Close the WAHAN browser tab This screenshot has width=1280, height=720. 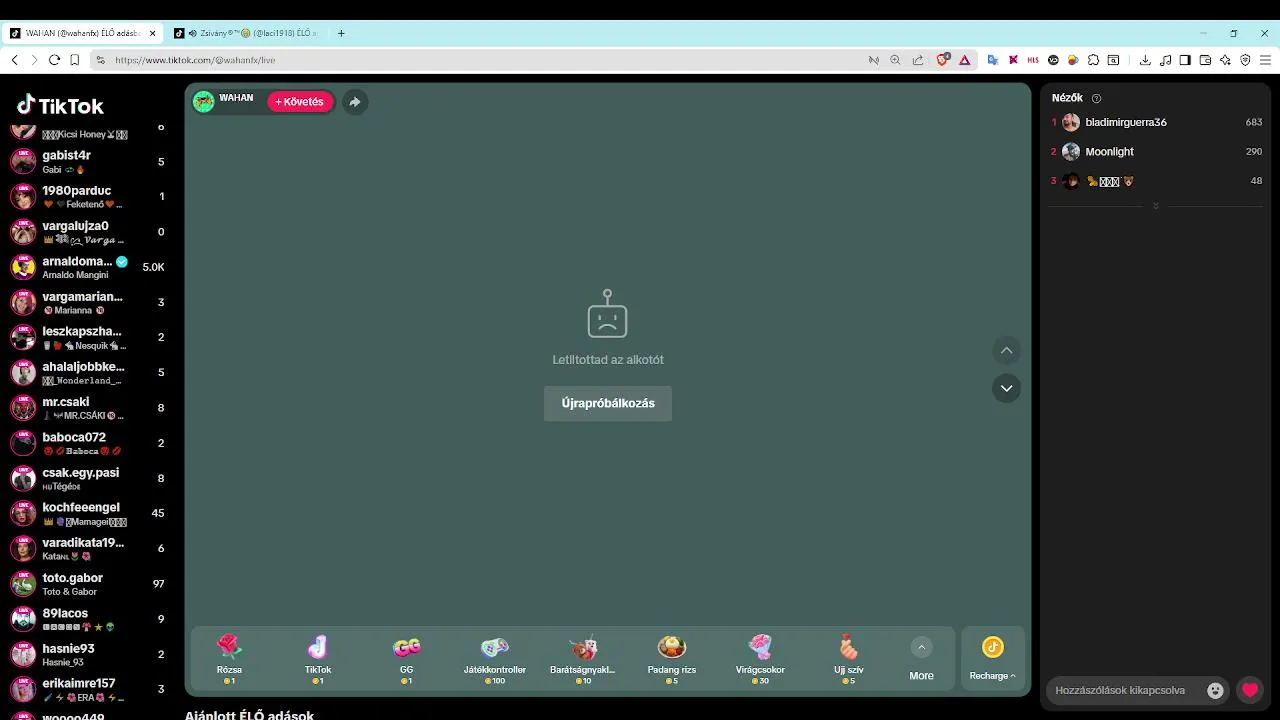[x=153, y=33]
